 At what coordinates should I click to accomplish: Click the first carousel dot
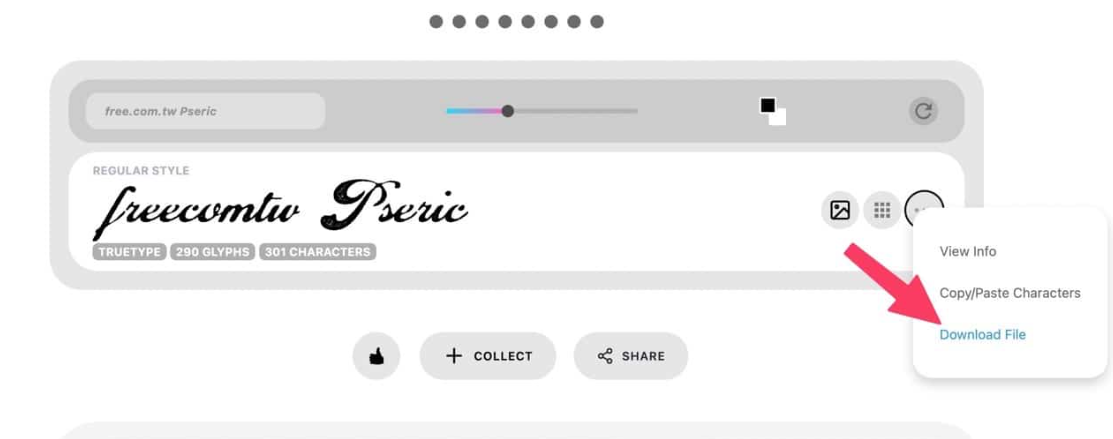point(436,21)
